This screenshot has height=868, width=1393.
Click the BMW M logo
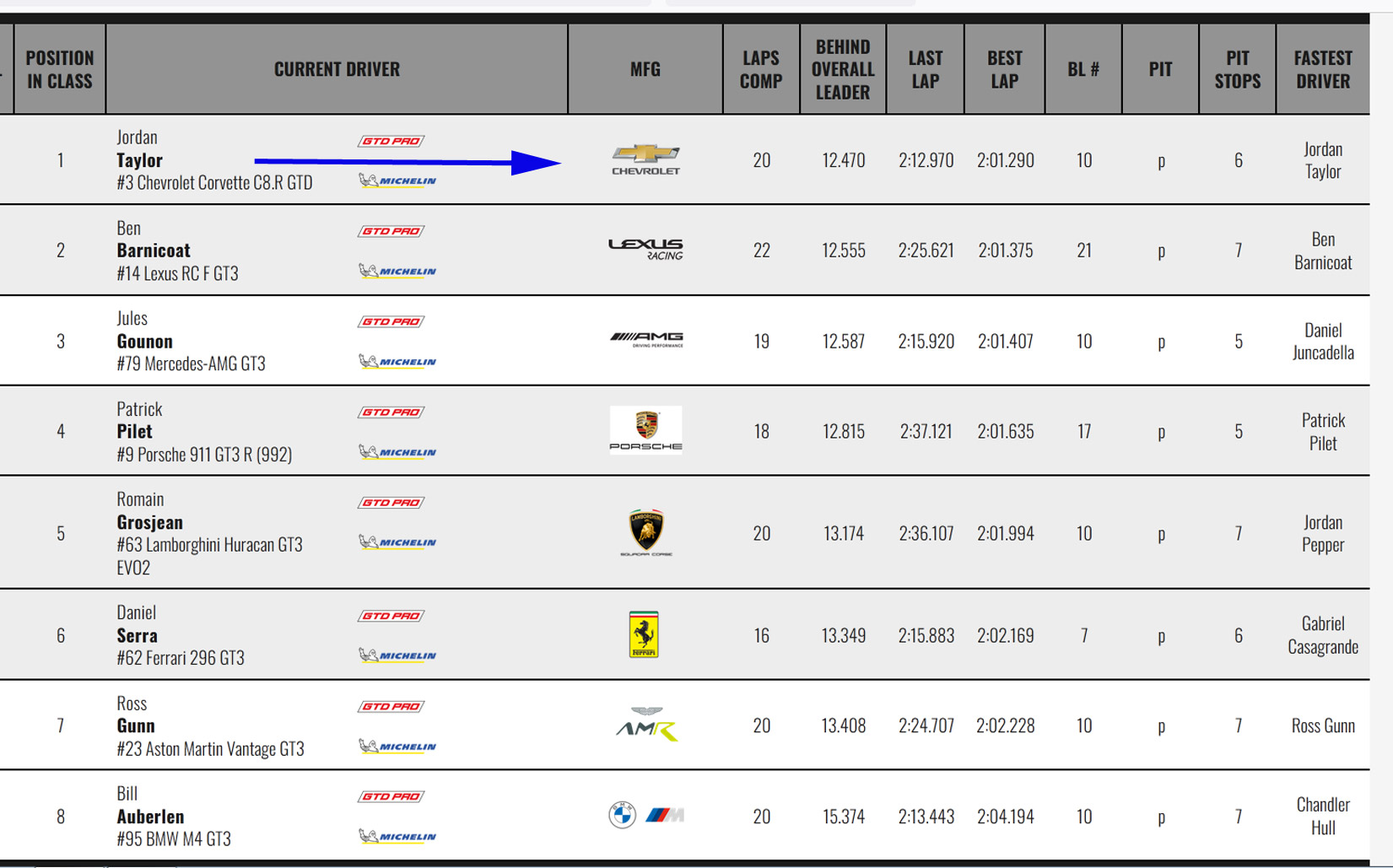tap(646, 815)
